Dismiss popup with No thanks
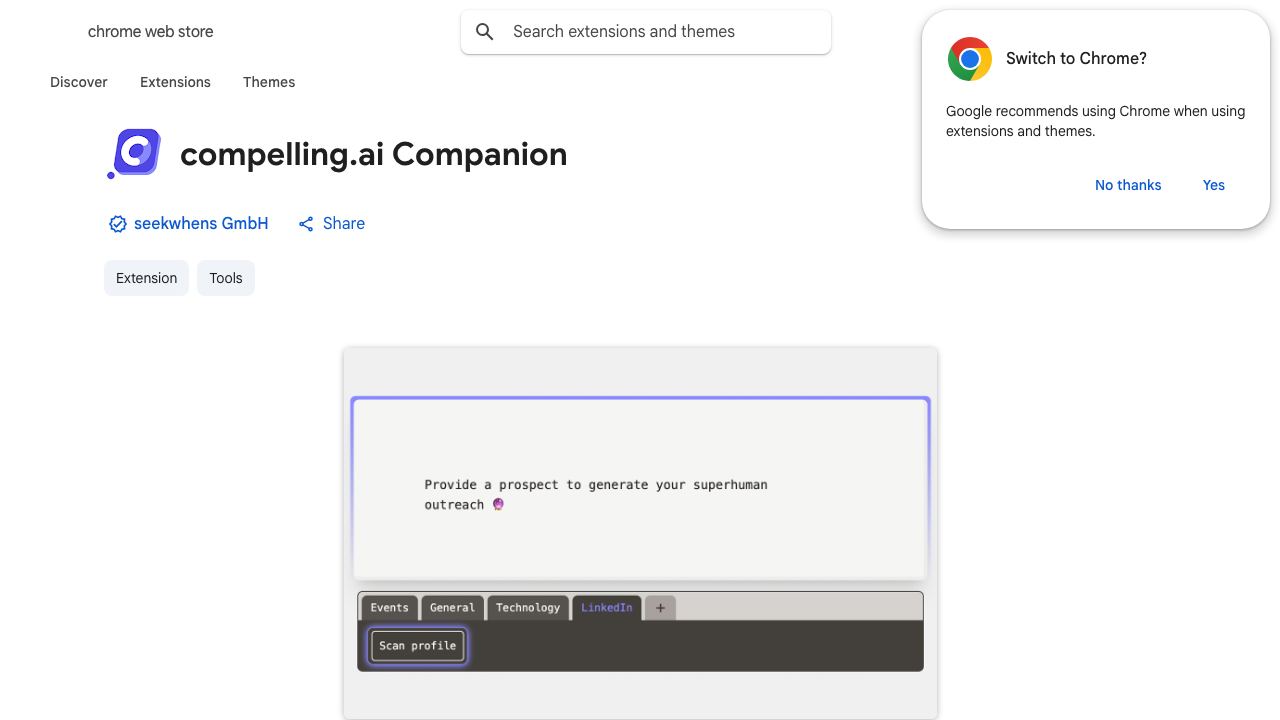The width and height of the screenshot is (1280, 720). point(1128,185)
